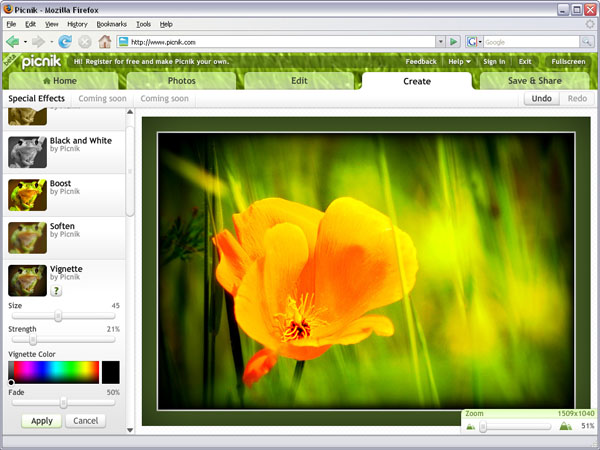
Task: Switch to Save & Share tab
Action: coord(535,81)
